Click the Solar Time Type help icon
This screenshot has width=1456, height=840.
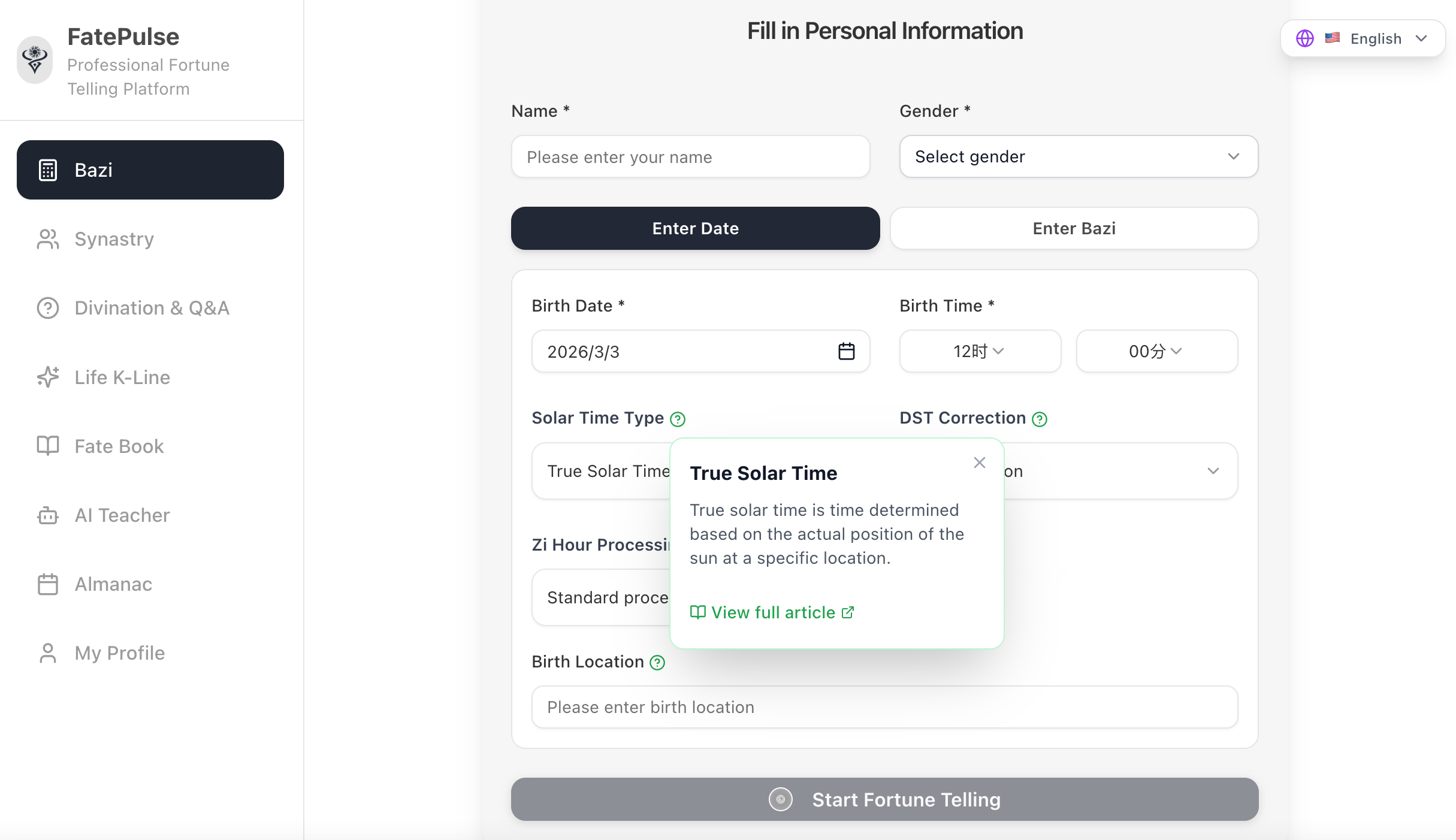click(678, 419)
